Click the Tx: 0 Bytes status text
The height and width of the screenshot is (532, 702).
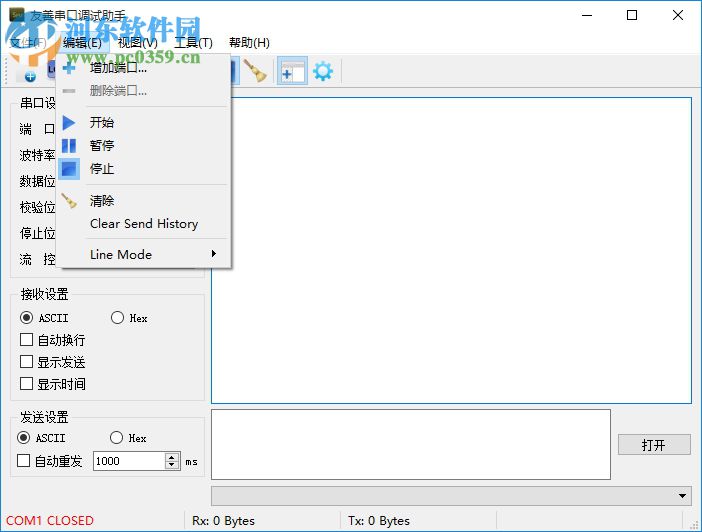pos(379,521)
